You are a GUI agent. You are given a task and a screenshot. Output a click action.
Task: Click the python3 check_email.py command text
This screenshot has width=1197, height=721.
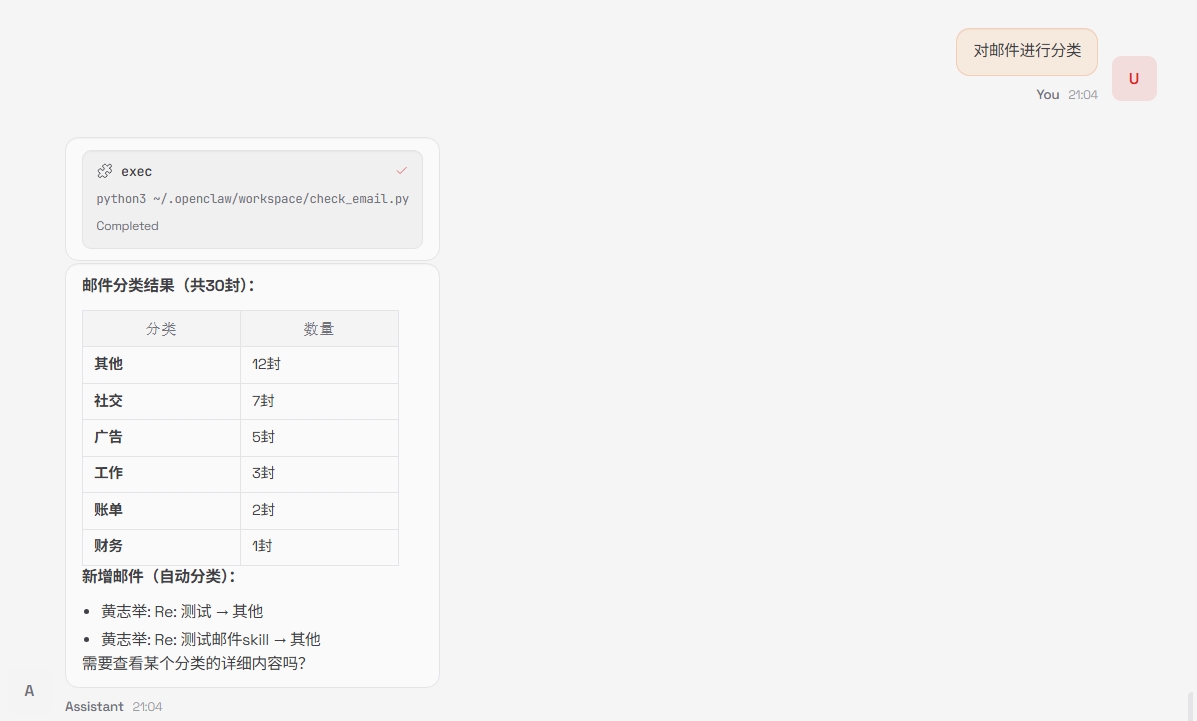(252, 199)
